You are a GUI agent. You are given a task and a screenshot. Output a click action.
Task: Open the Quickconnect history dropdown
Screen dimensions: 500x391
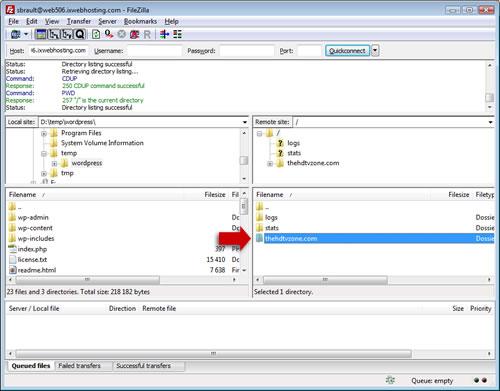click(375, 51)
